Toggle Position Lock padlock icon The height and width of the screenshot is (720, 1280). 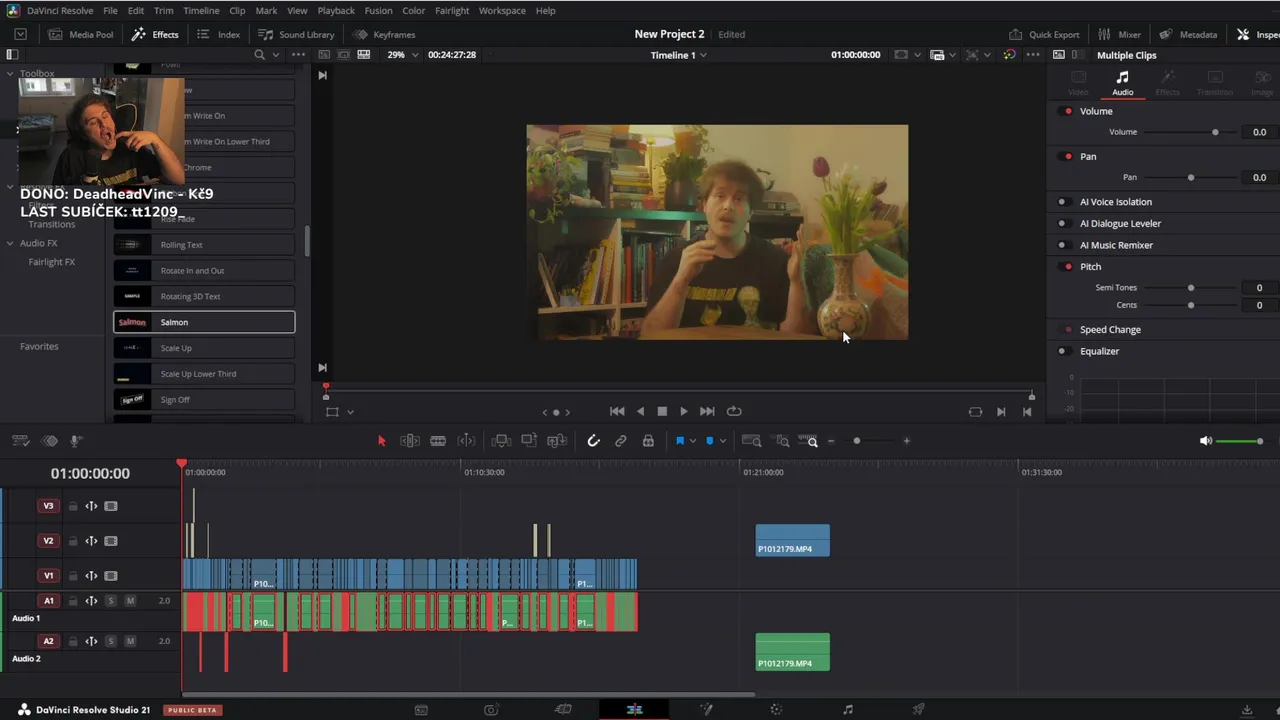pyautogui.click(x=648, y=441)
